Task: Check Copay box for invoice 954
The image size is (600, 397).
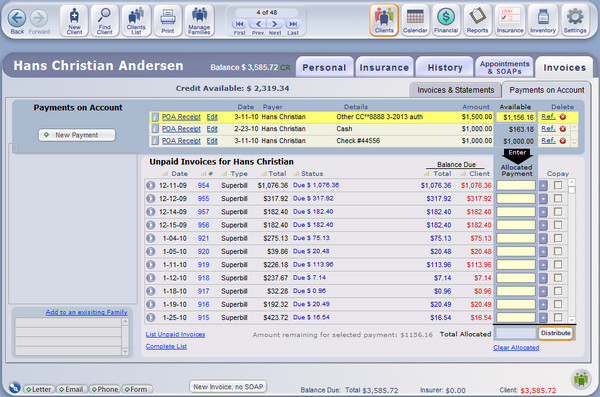Action: pyautogui.click(x=558, y=185)
